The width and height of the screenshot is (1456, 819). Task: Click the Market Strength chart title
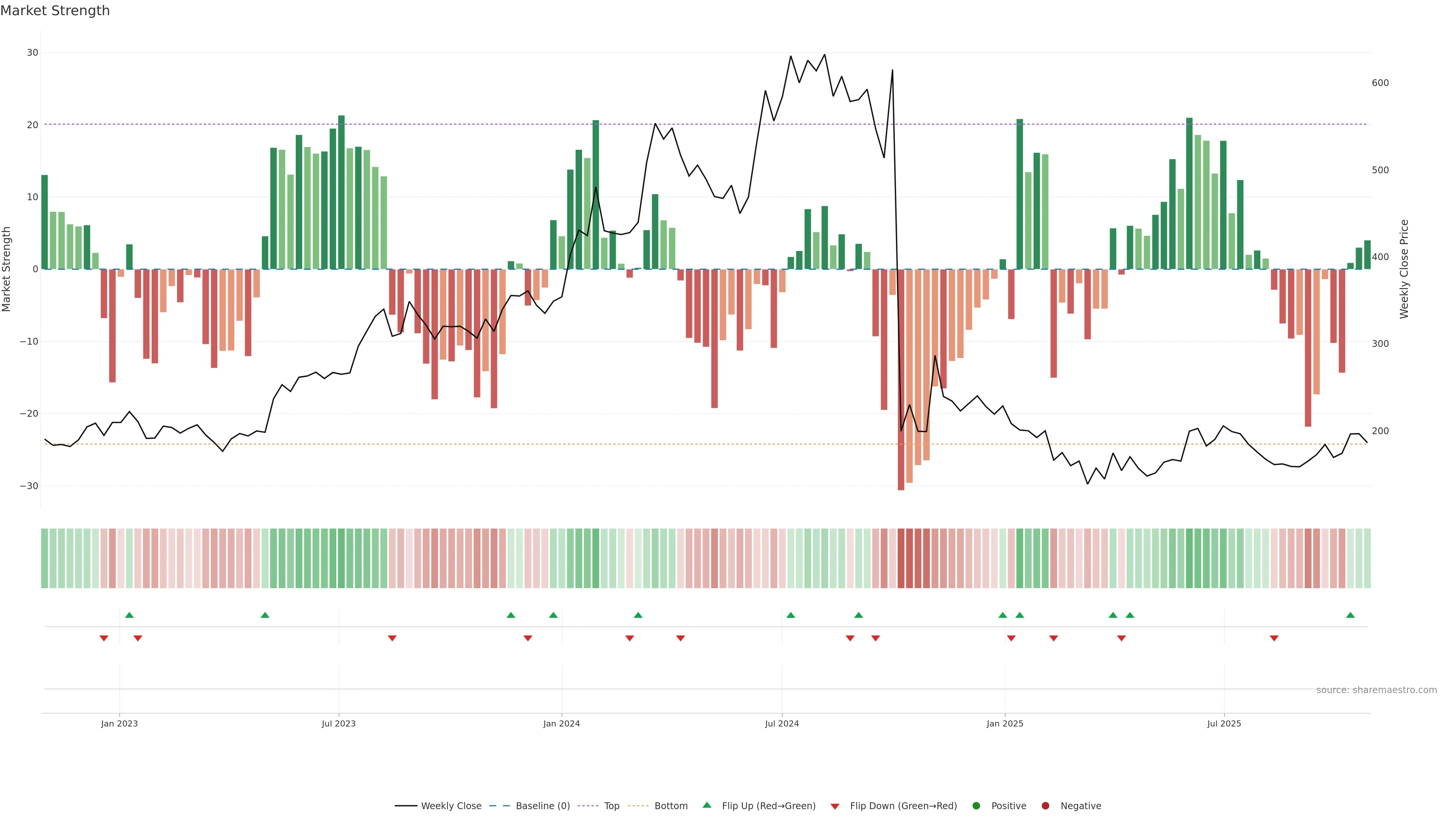click(55, 11)
